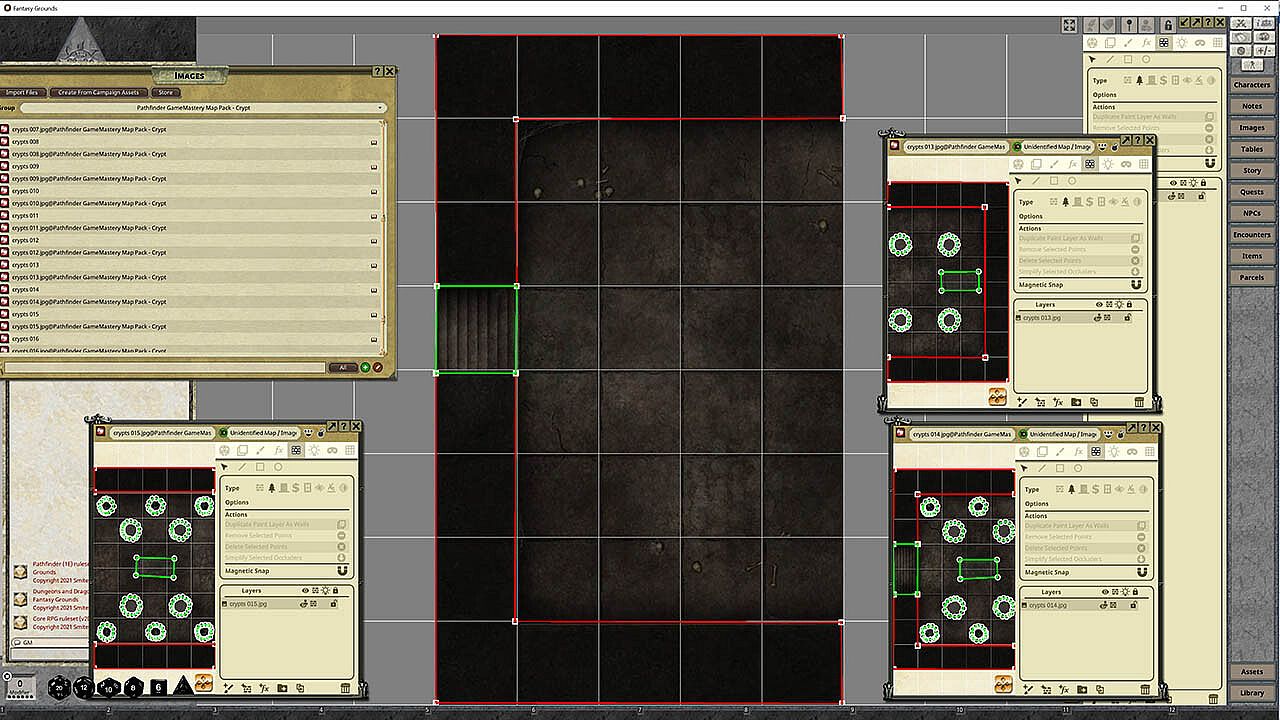Click the All filter button in Images window
The image size is (1280, 720).
pyautogui.click(x=343, y=368)
